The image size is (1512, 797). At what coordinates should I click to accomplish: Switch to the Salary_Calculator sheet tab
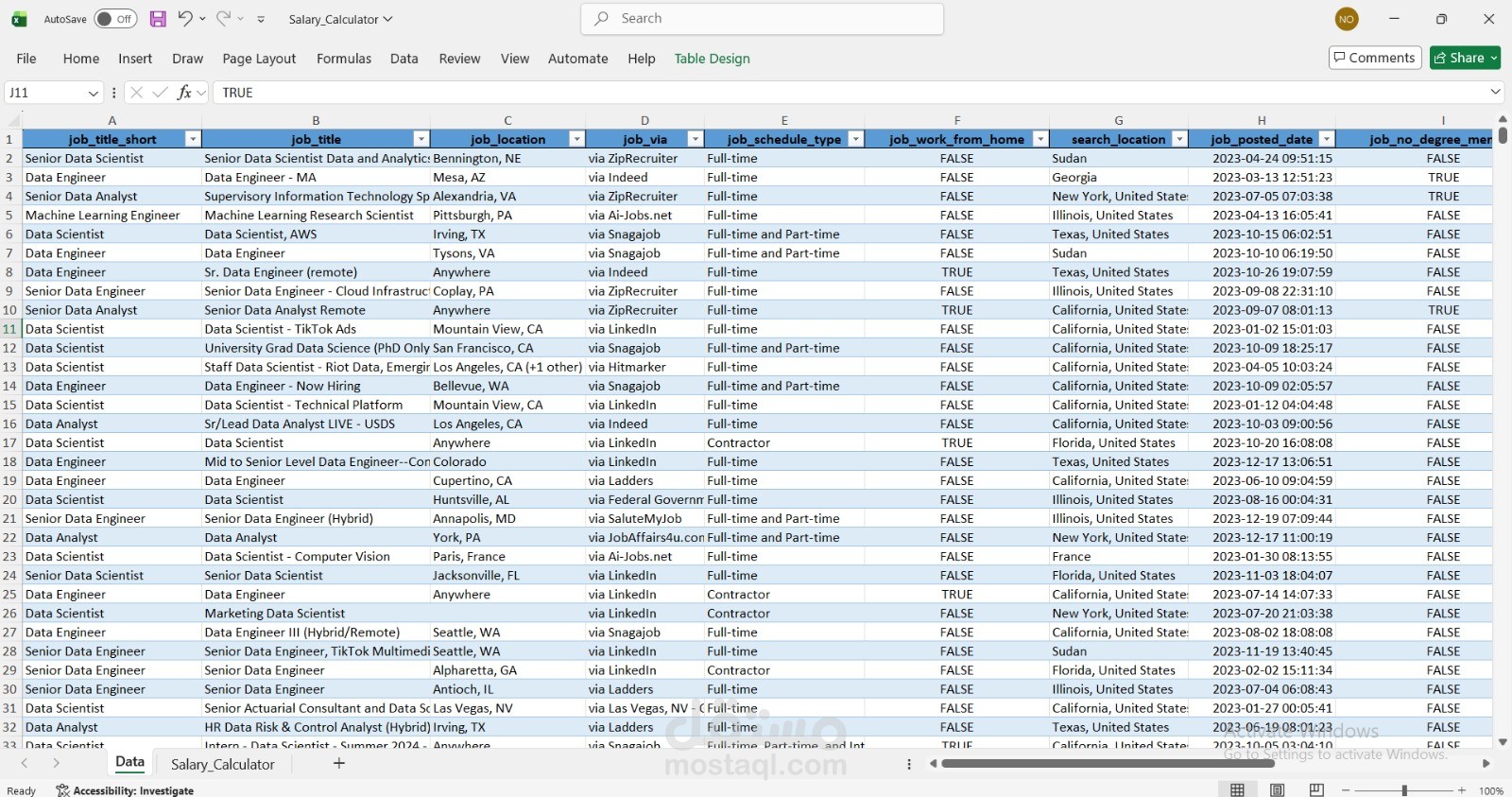point(223,764)
